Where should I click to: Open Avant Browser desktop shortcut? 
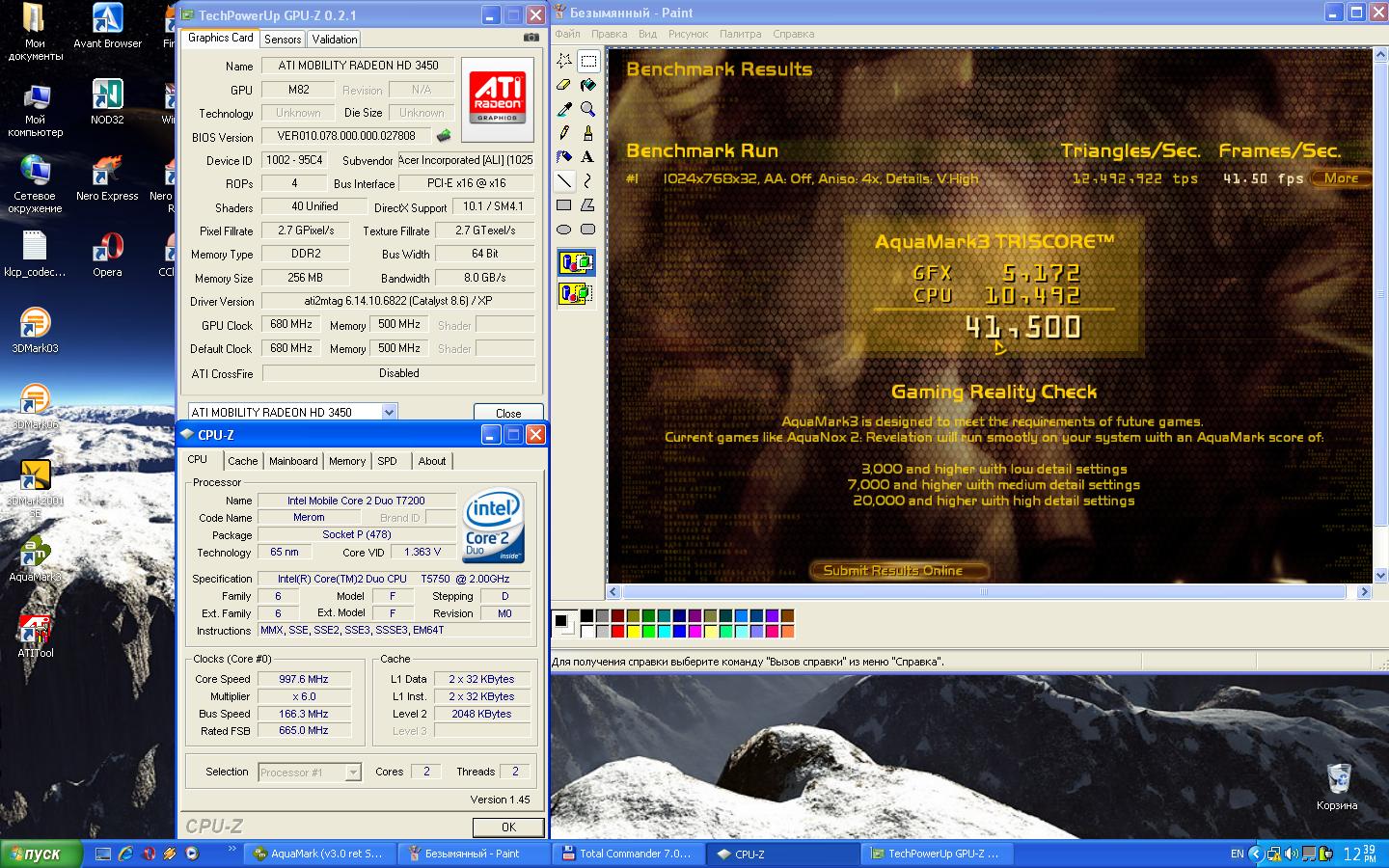tap(107, 25)
